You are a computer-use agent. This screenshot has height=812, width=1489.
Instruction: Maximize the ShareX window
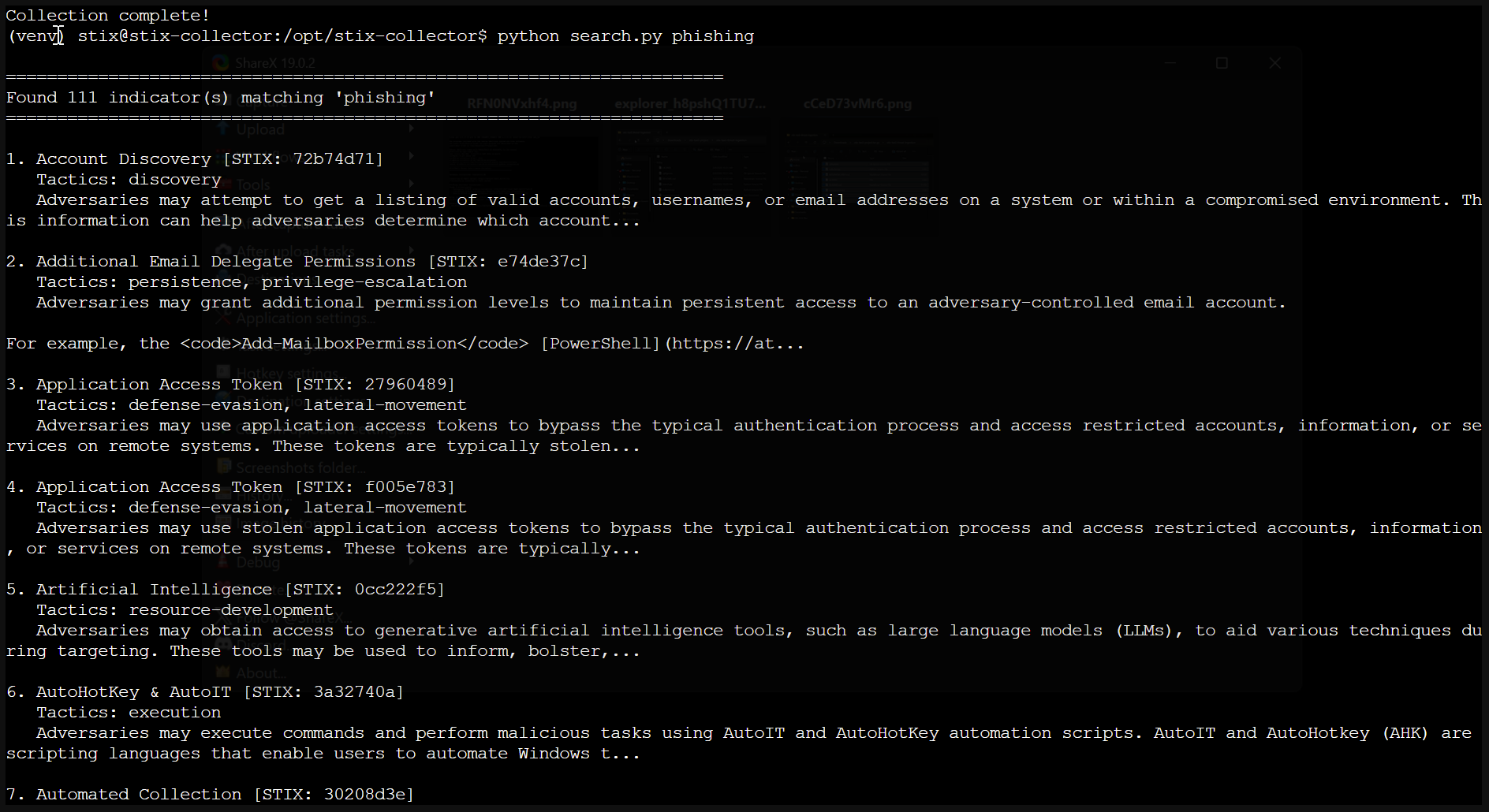[1222, 63]
